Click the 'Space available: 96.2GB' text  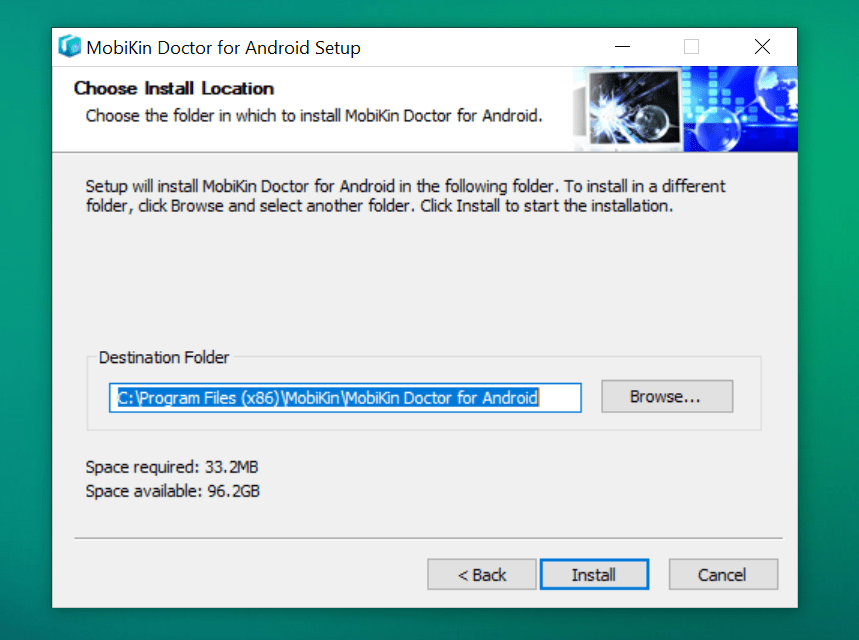click(x=173, y=491)
